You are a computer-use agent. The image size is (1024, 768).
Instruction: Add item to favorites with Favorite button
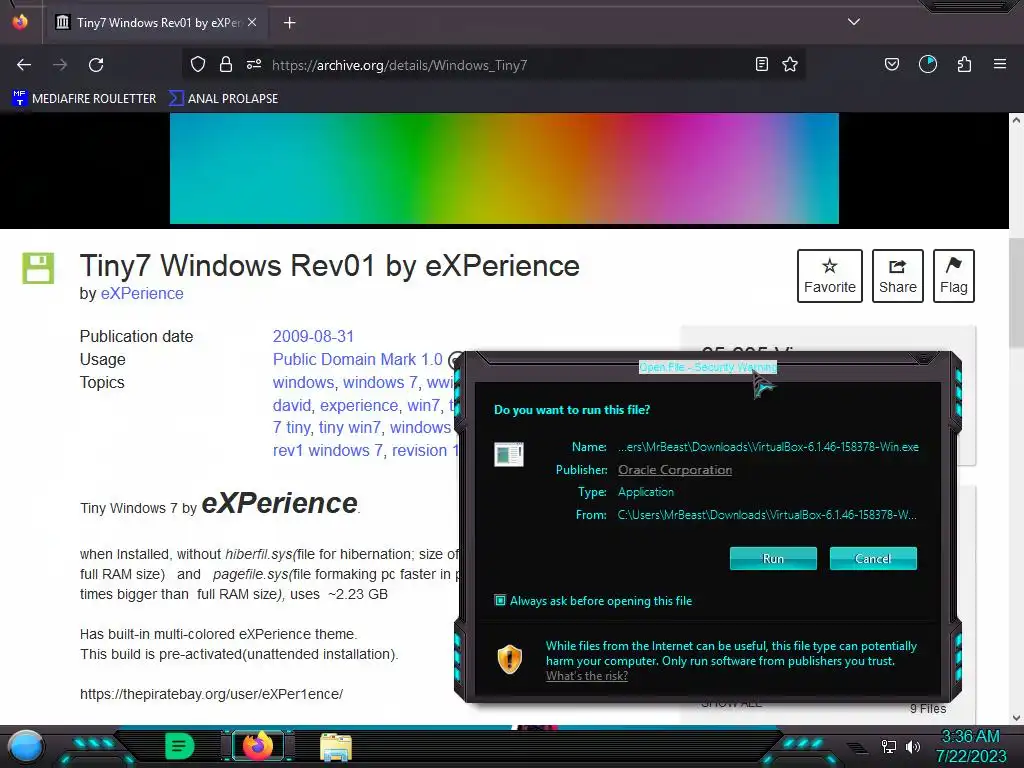coord(829,276)
